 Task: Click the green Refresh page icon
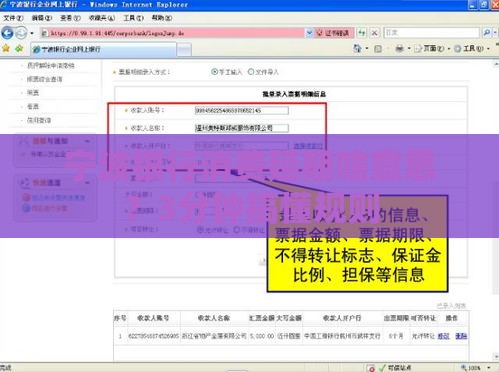click(362, 33)
